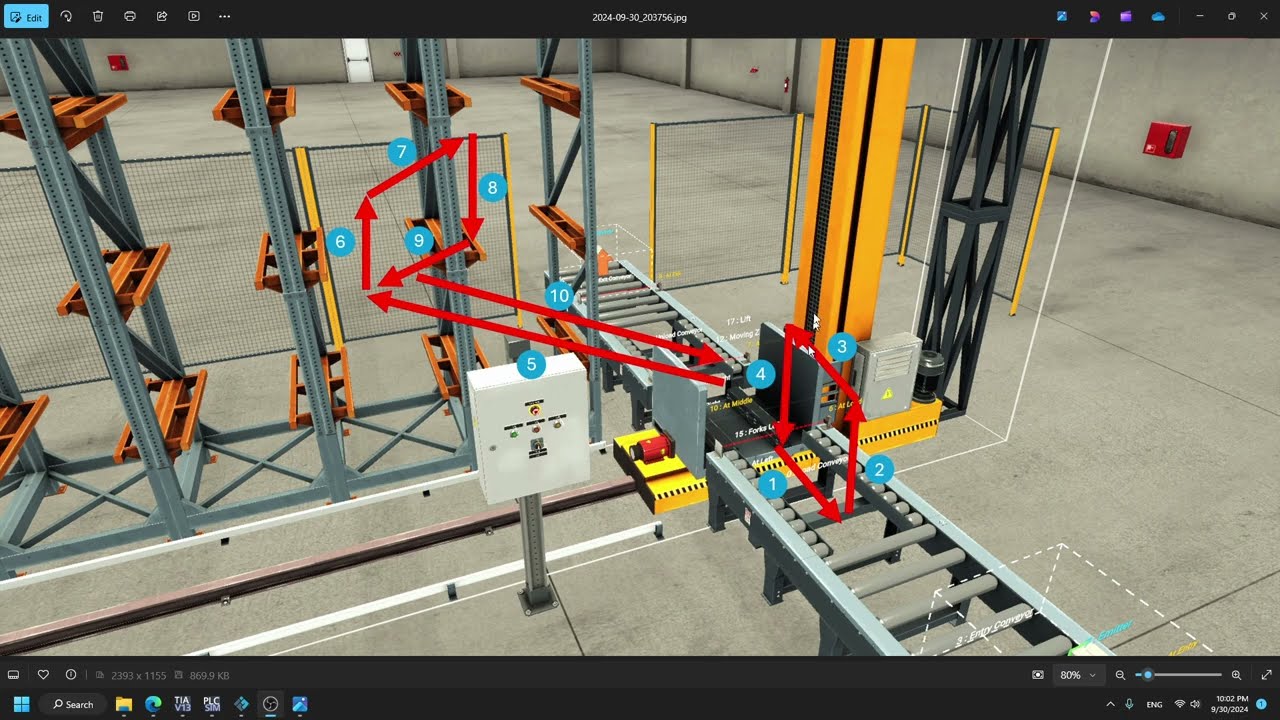Click the displayed warehouse photo

click(x=640, y=347)
